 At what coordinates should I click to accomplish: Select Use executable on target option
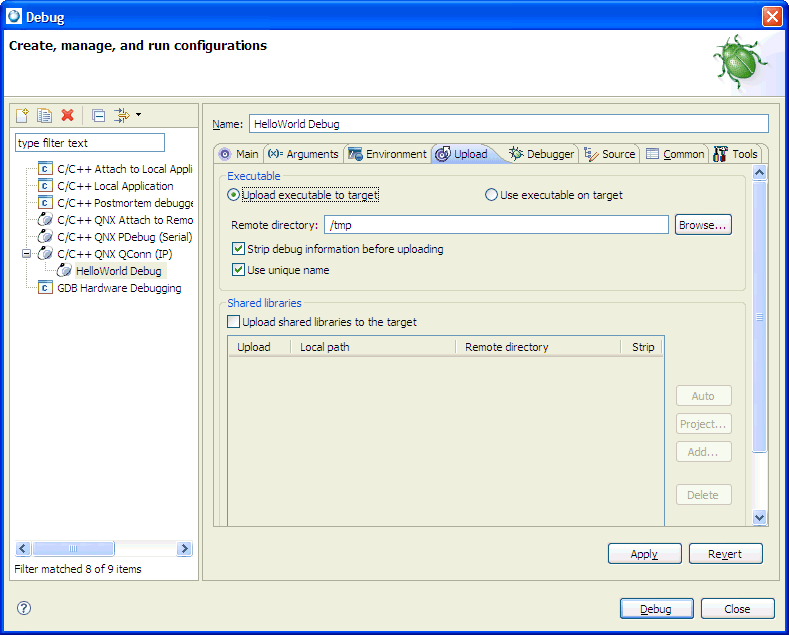pyautogui.click(x=492, y=195)
